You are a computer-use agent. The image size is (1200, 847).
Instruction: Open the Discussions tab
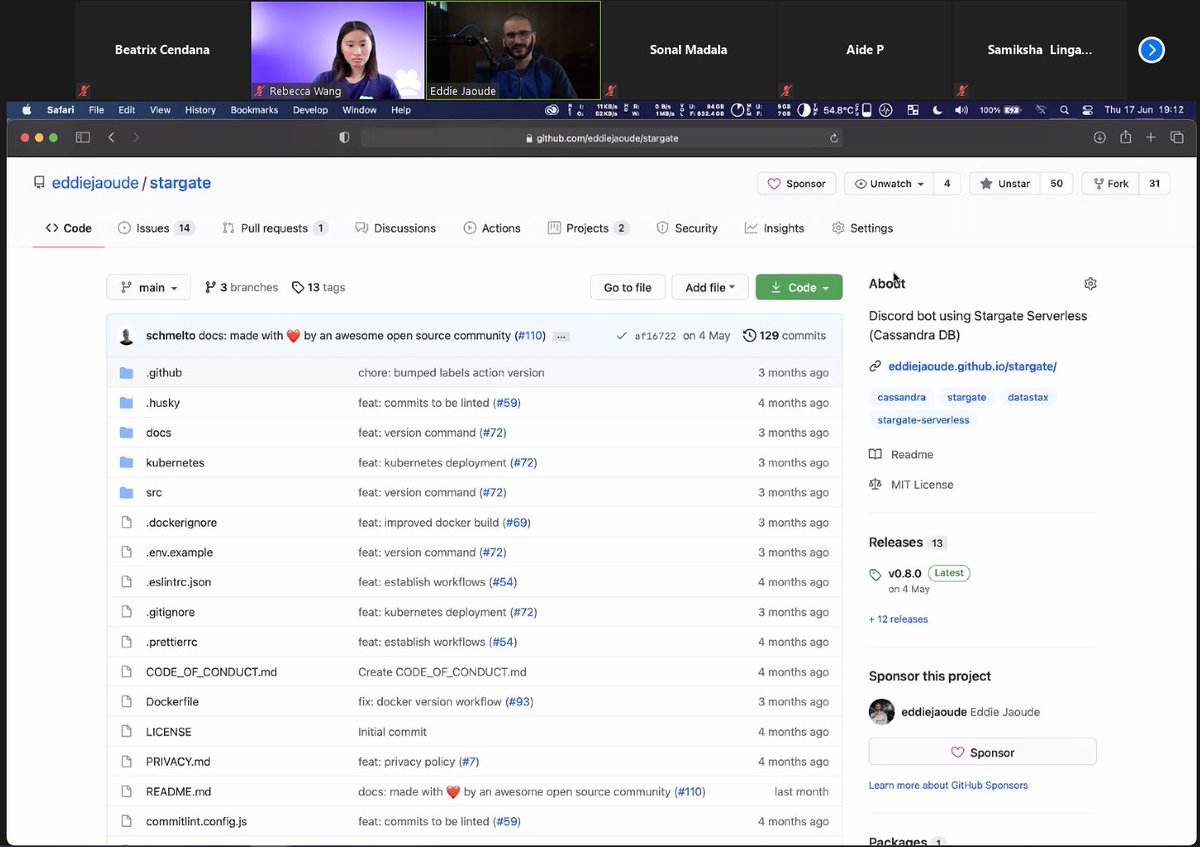396,228
